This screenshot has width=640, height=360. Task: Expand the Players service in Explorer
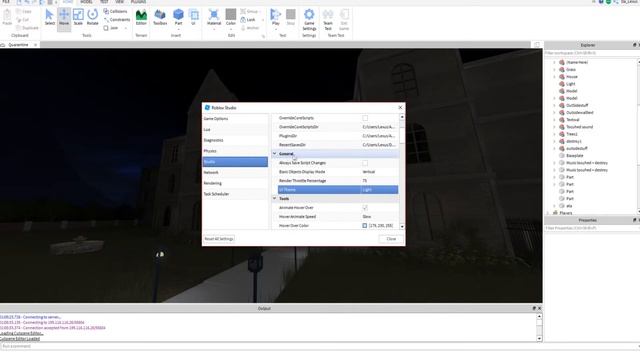pyautogui.click(x=547, y=213)
